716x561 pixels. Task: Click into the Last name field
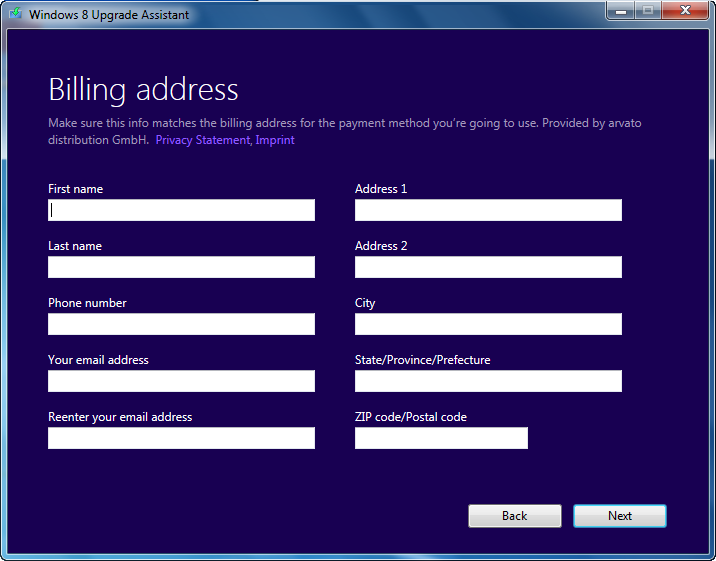[181, 267]
